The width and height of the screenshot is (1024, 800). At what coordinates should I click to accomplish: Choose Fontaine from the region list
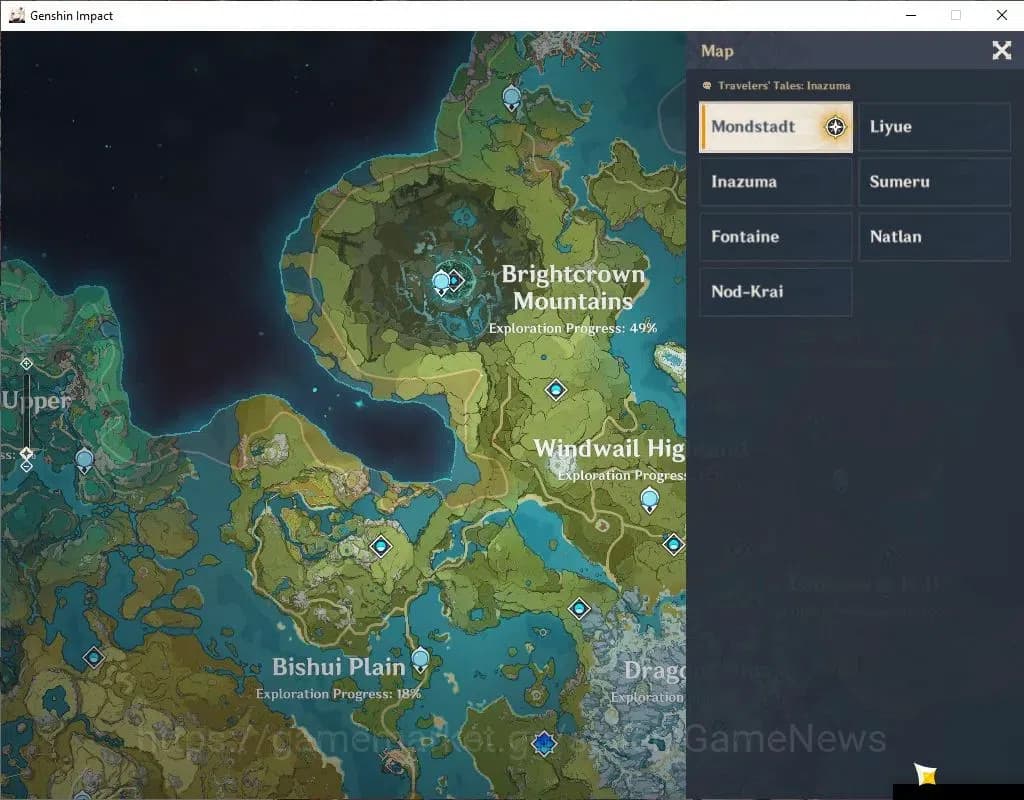(x=776, y=236)
